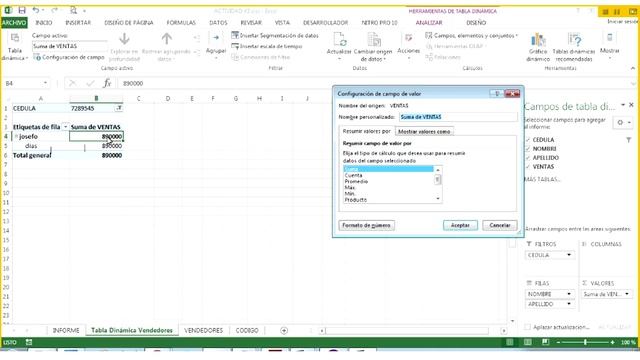Viewport: 640px width, 360px height.
Task: Switch to the VENDEDORES sheet tab
Action: tap(203, 330)
